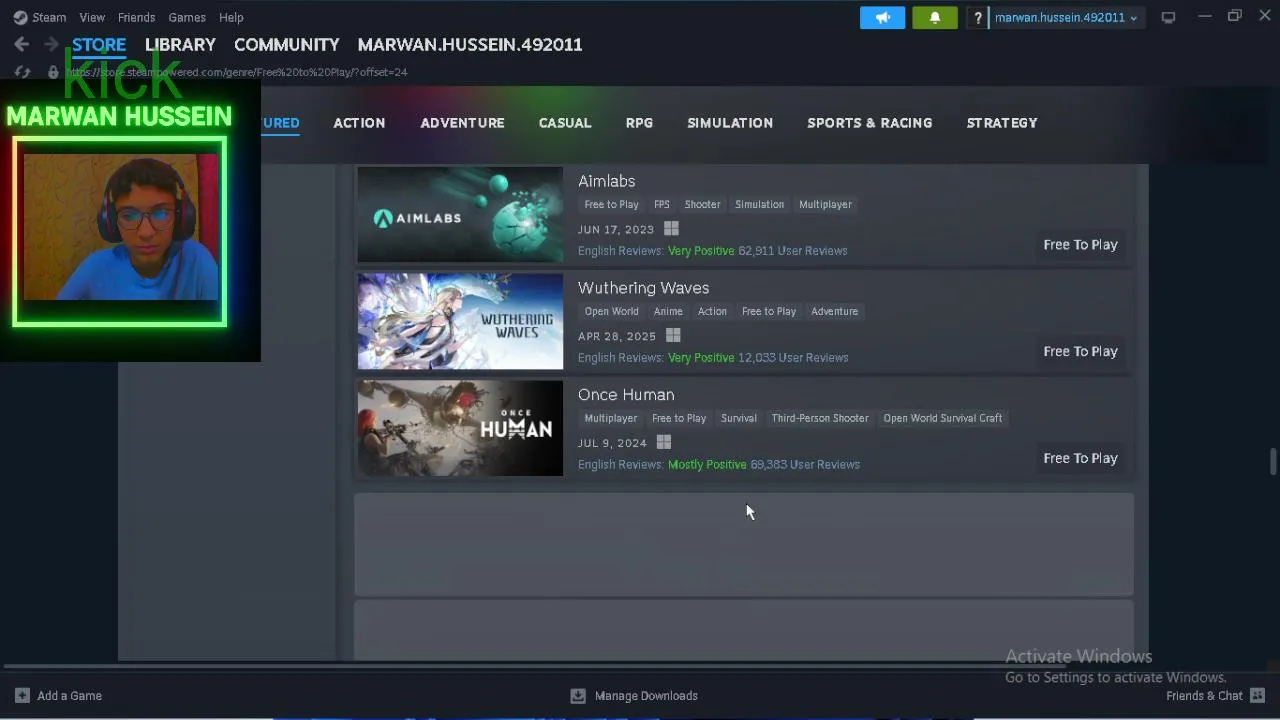Open the View menu
This screenshot has width=1280, height=720.
point(92,17)
